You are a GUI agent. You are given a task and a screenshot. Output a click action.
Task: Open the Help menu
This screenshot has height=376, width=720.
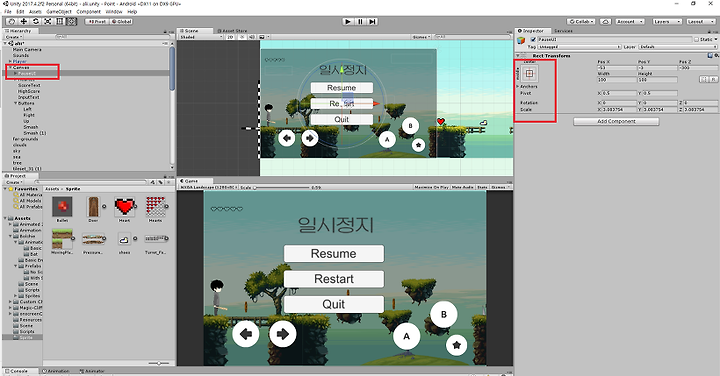point(132,11)
